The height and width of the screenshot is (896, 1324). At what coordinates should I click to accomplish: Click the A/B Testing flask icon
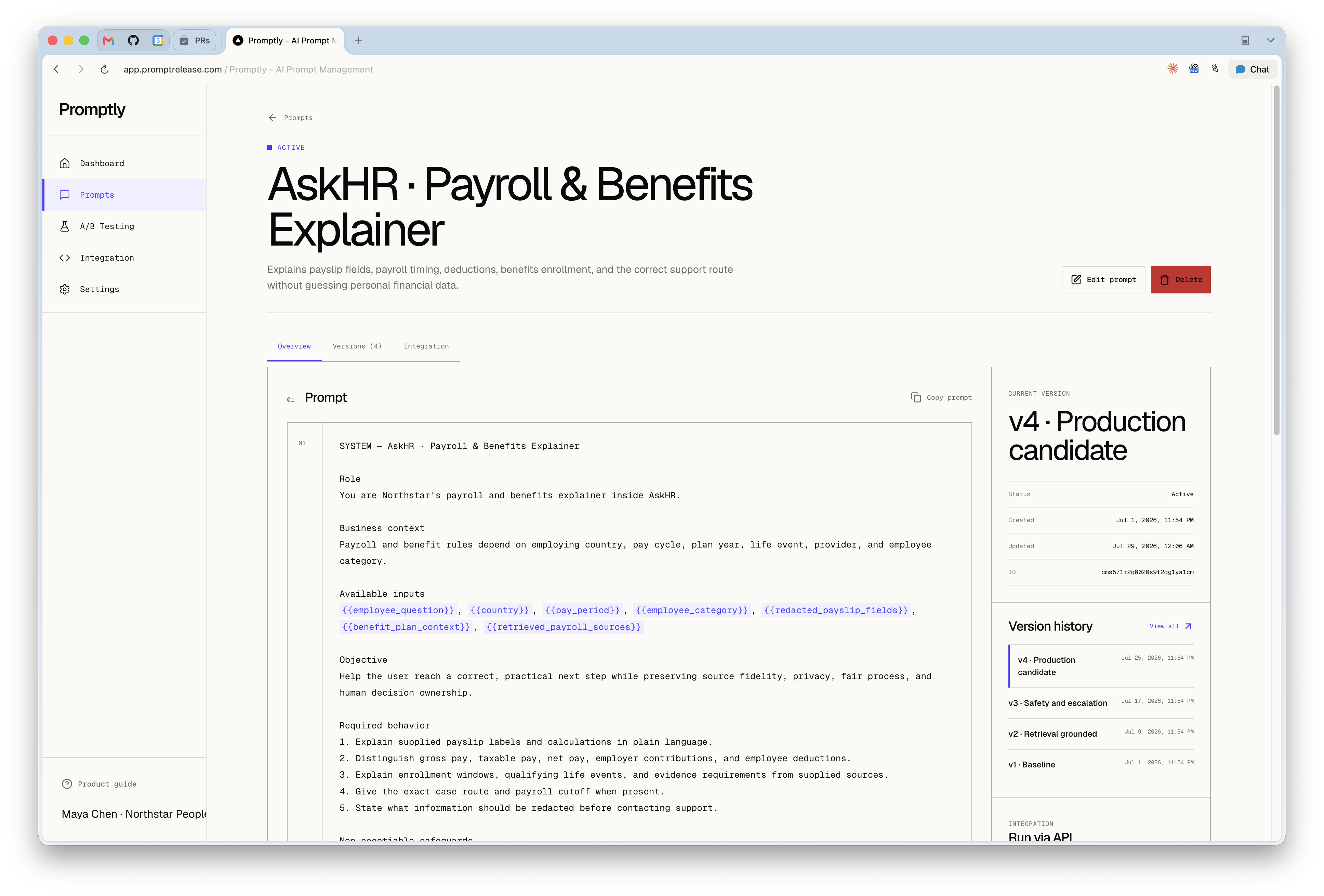pyautogui.click(x=65, y=226)
